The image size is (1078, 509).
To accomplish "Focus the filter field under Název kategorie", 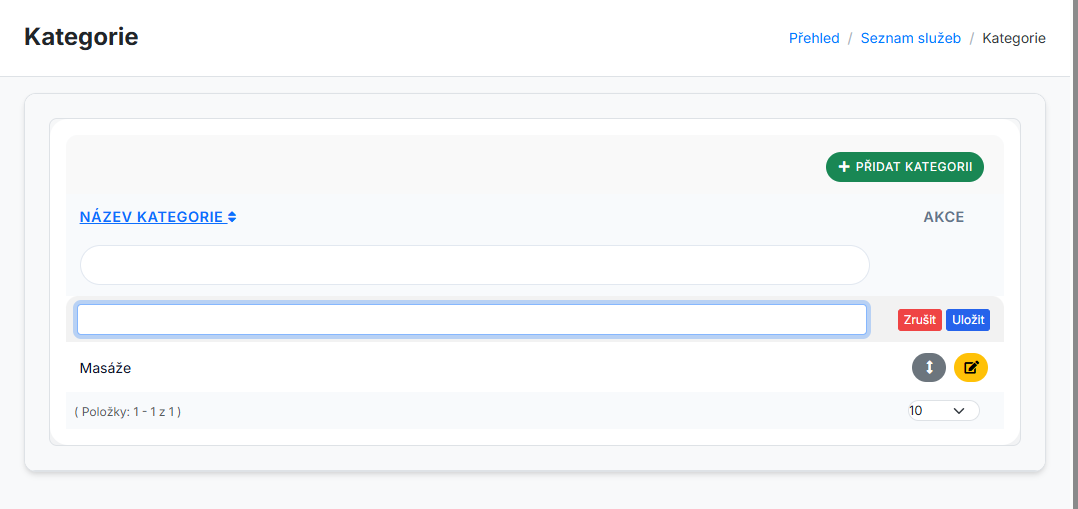I will tap(474, 265).
